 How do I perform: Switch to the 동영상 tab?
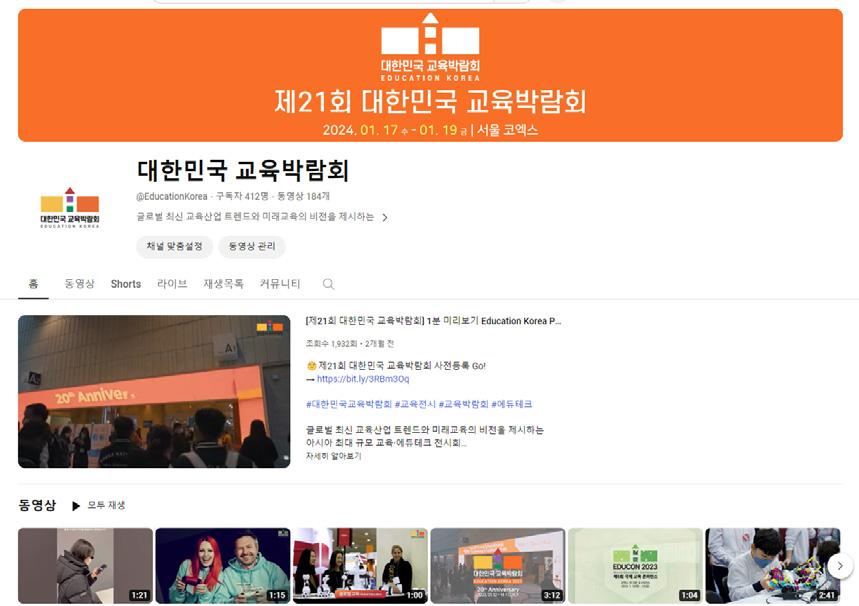pos(79,284)
